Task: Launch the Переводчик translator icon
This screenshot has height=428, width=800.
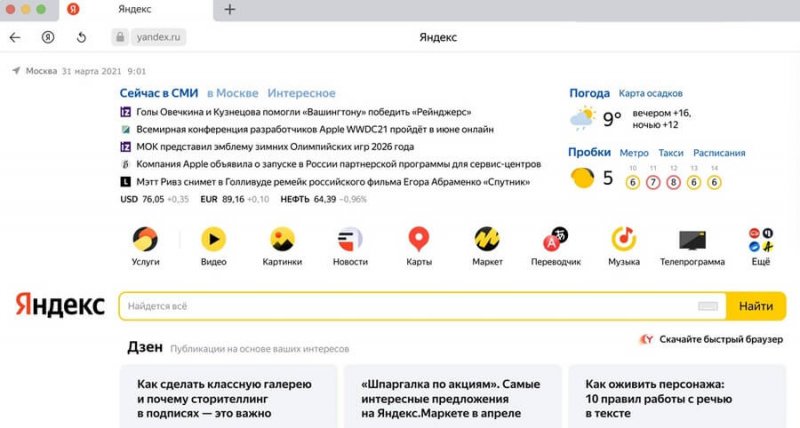Action: 556,239
